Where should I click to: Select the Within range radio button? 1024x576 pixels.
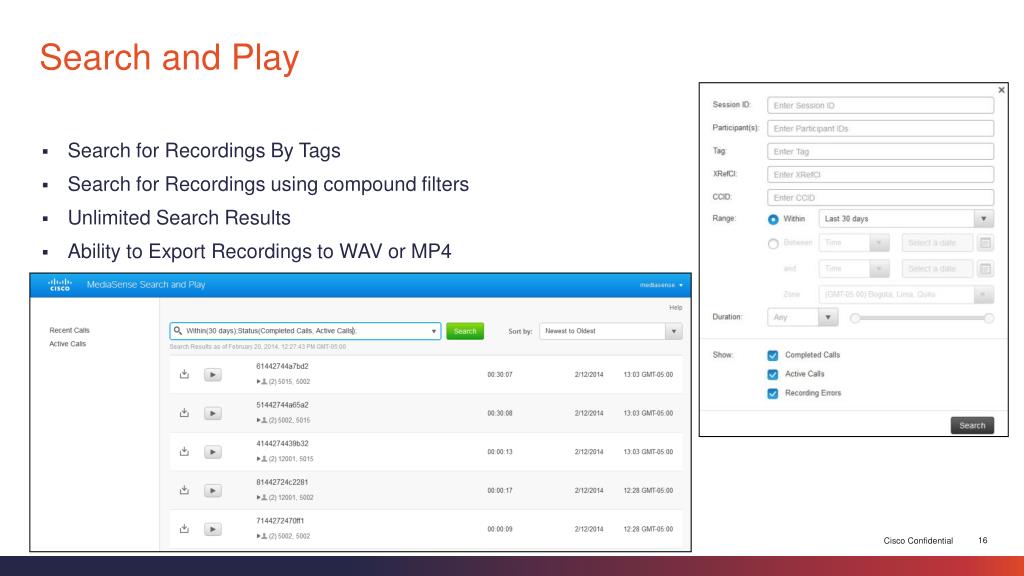tap(773, 219)
